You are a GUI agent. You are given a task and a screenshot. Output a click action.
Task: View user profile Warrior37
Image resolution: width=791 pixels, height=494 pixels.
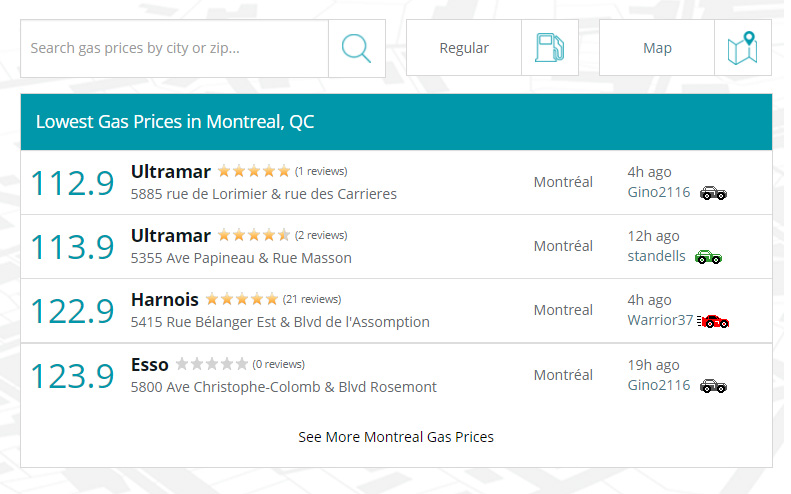[x=660, y=320]
